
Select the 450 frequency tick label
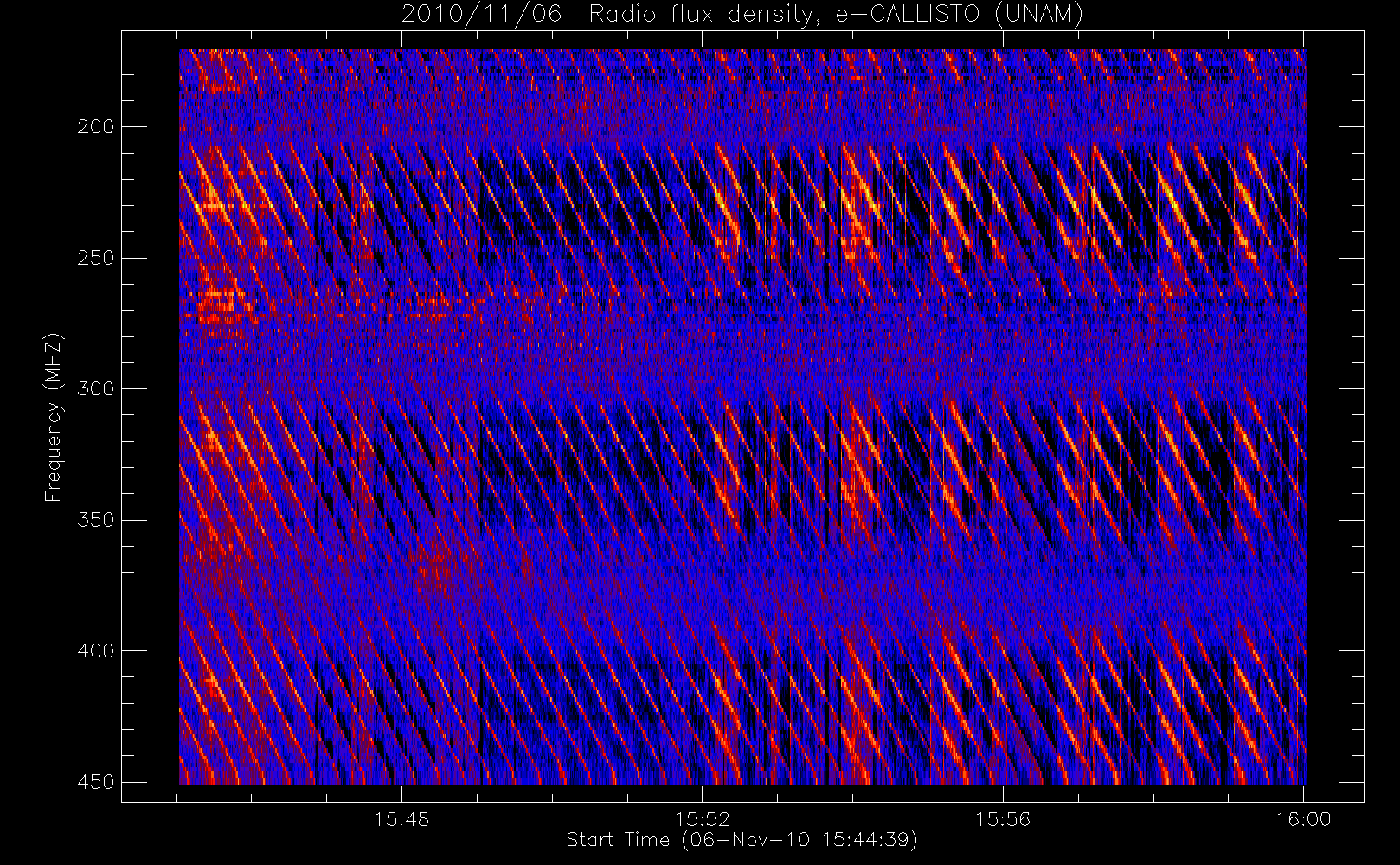[x=94, y=782]
